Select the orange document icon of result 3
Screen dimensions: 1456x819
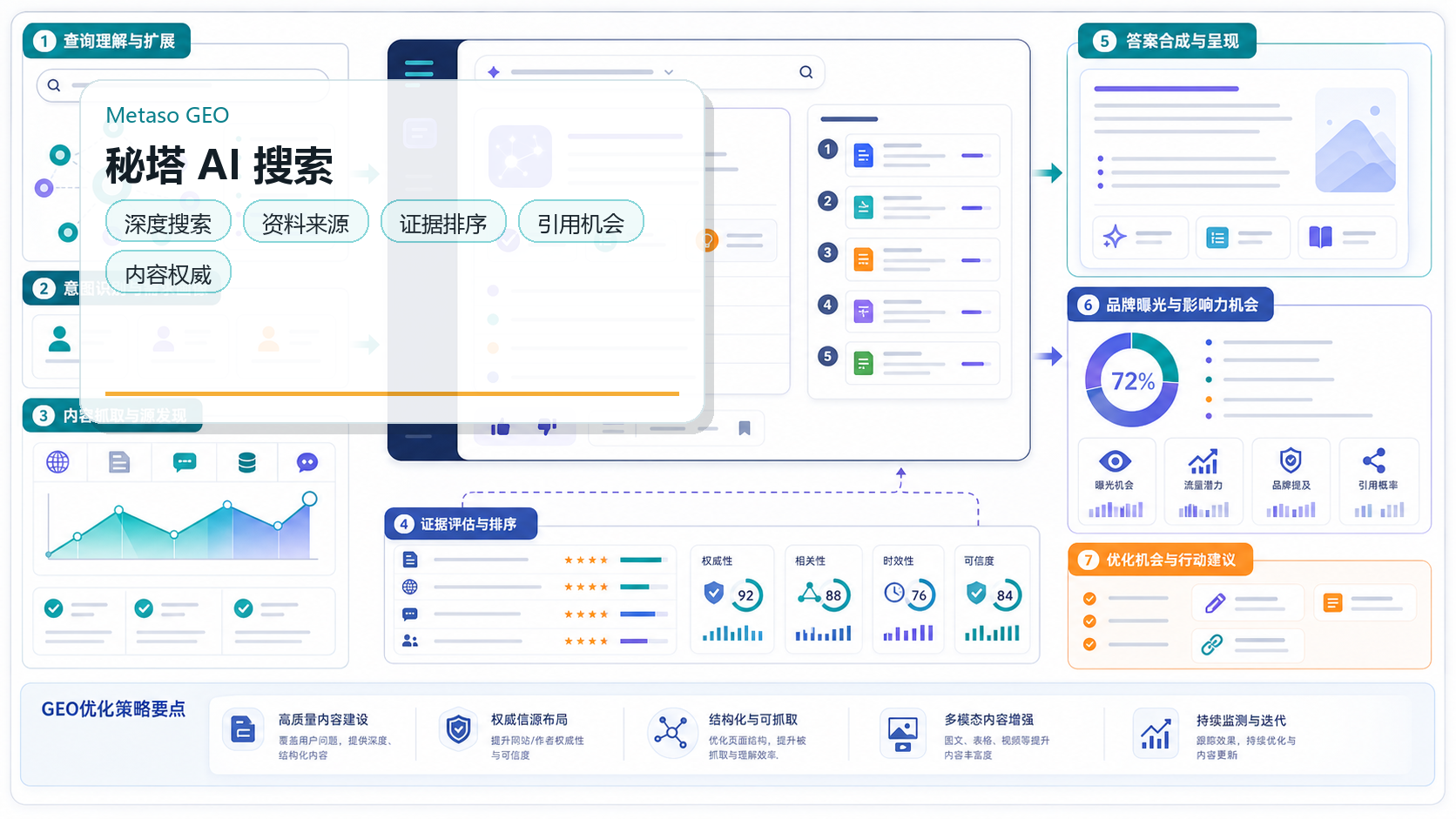pos(863,259)
